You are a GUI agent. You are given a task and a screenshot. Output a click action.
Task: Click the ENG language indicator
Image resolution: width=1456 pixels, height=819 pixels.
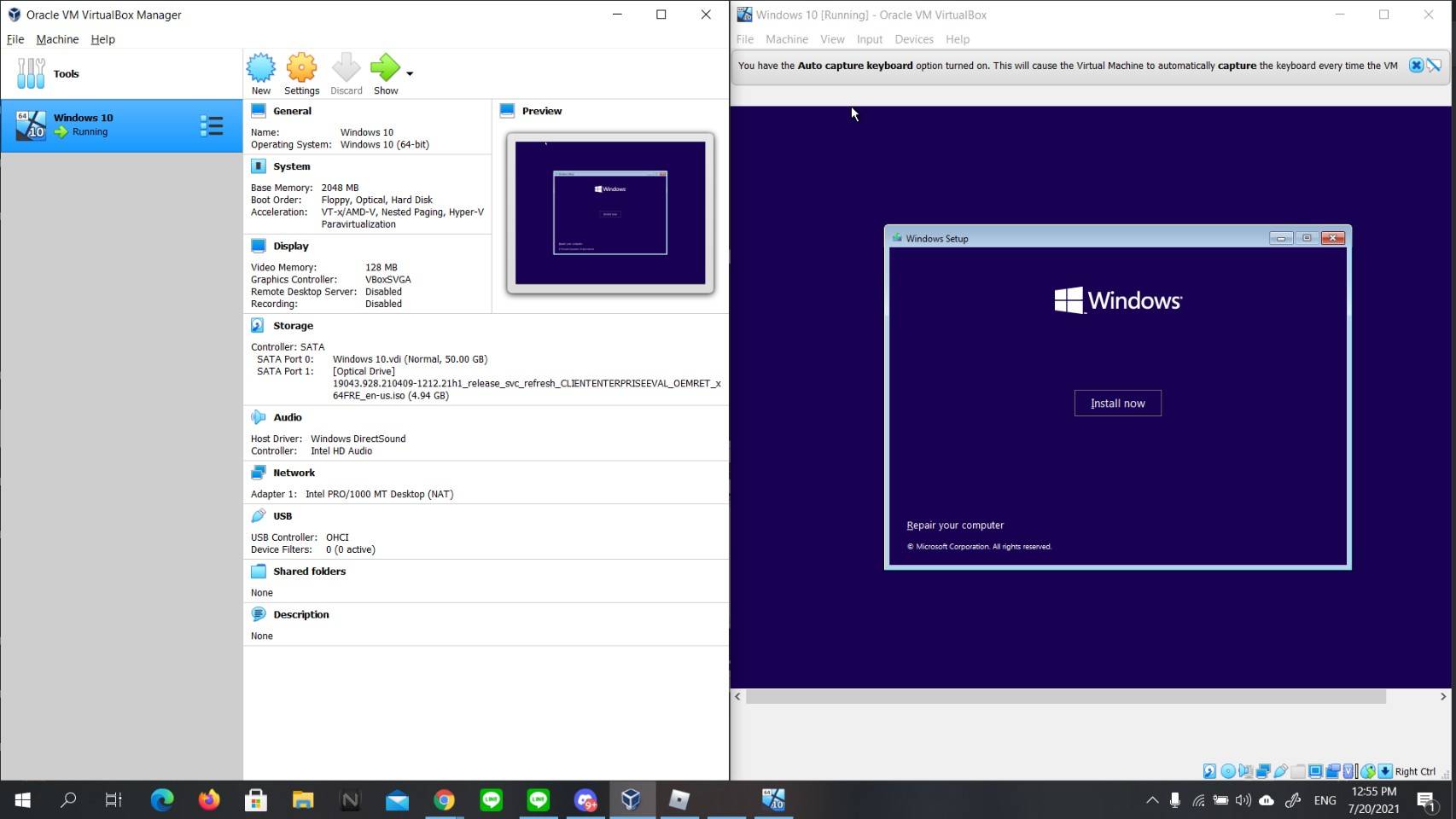[x=1325, y=800]
